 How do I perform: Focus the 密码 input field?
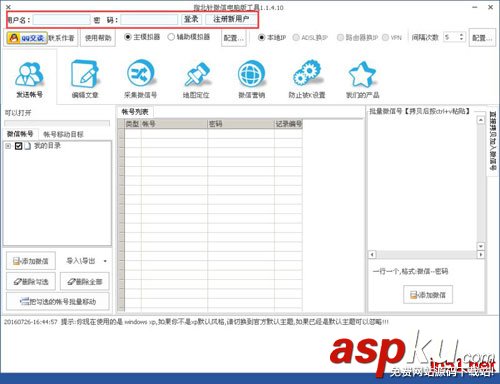[x=149, y=20]
